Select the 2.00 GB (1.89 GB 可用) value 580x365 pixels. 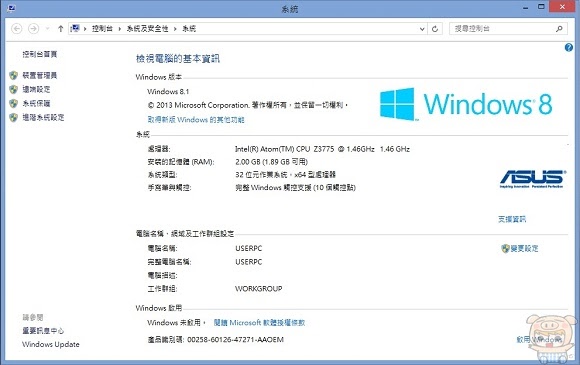coord(272,162)
